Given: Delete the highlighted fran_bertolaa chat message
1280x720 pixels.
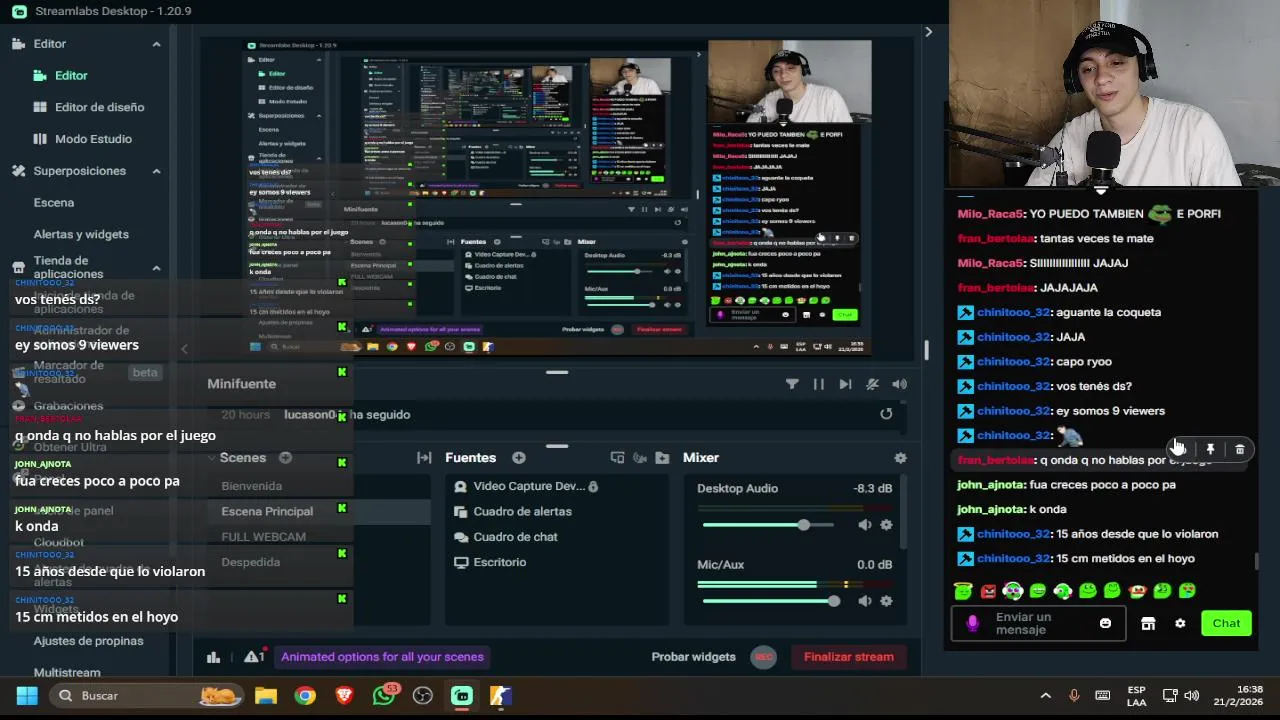Looking at the screenshot, I should pos(1240,450).
